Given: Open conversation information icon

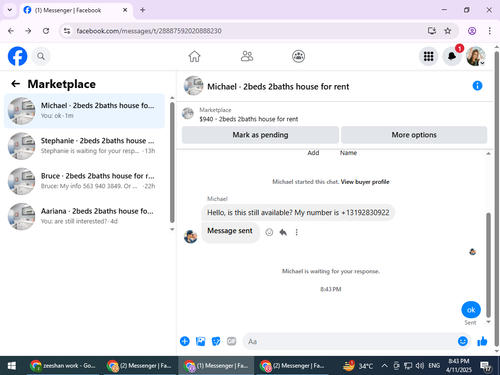Looking at the screenshot, I should [477, 86].
